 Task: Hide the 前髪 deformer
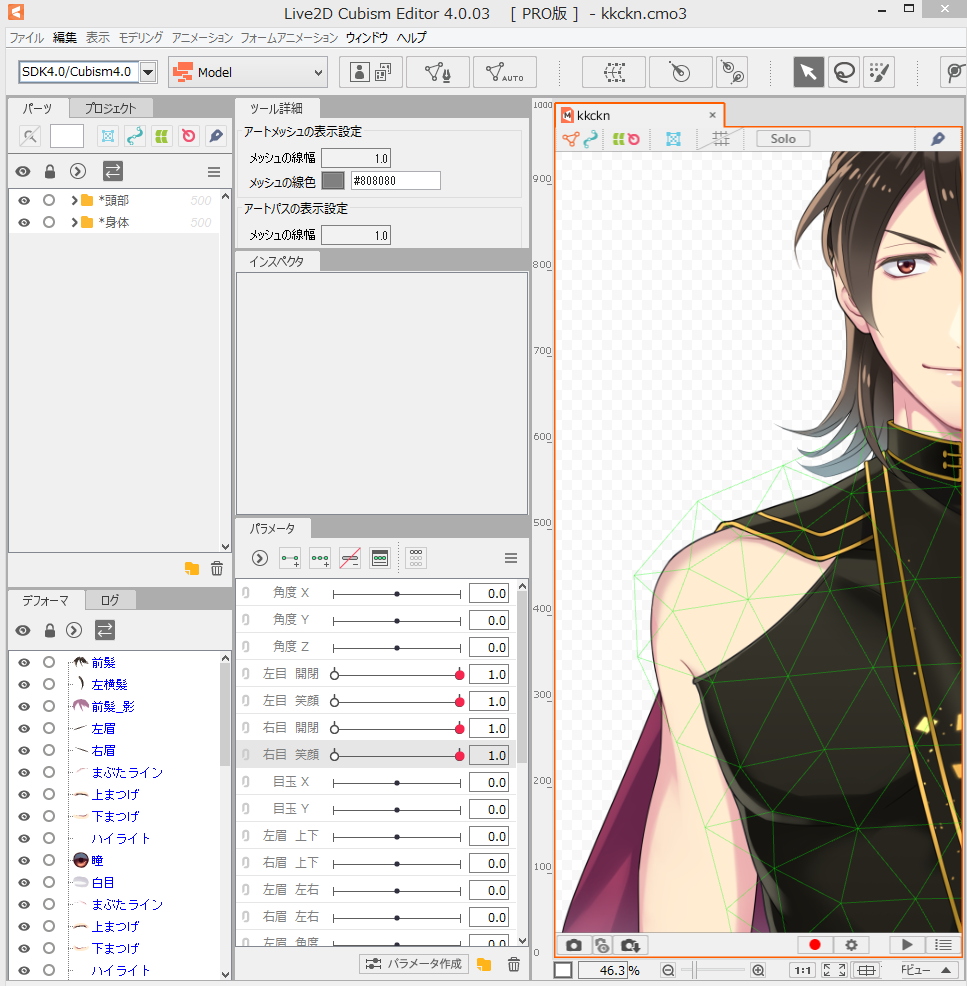click(x=24, y=663)
